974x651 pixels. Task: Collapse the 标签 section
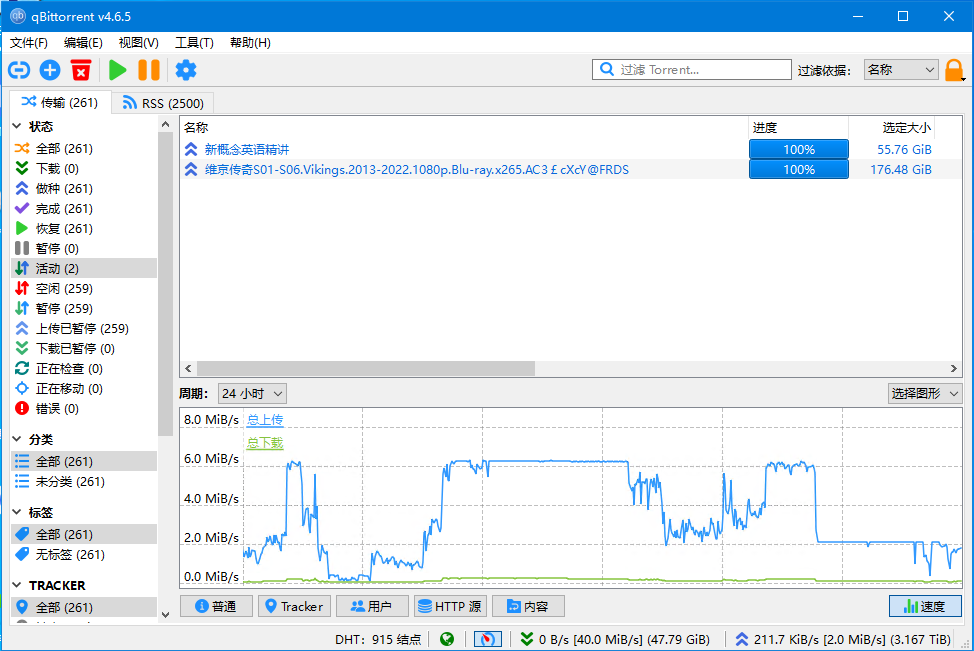[17, 512]
